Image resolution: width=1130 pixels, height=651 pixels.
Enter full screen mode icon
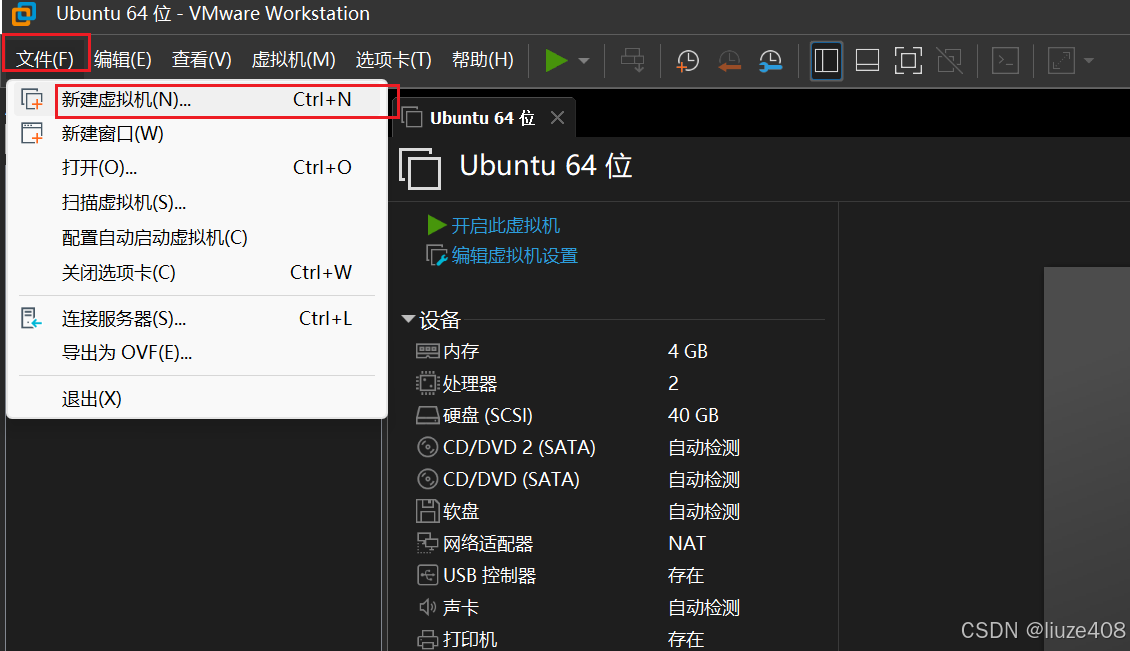tap(908, 61)
